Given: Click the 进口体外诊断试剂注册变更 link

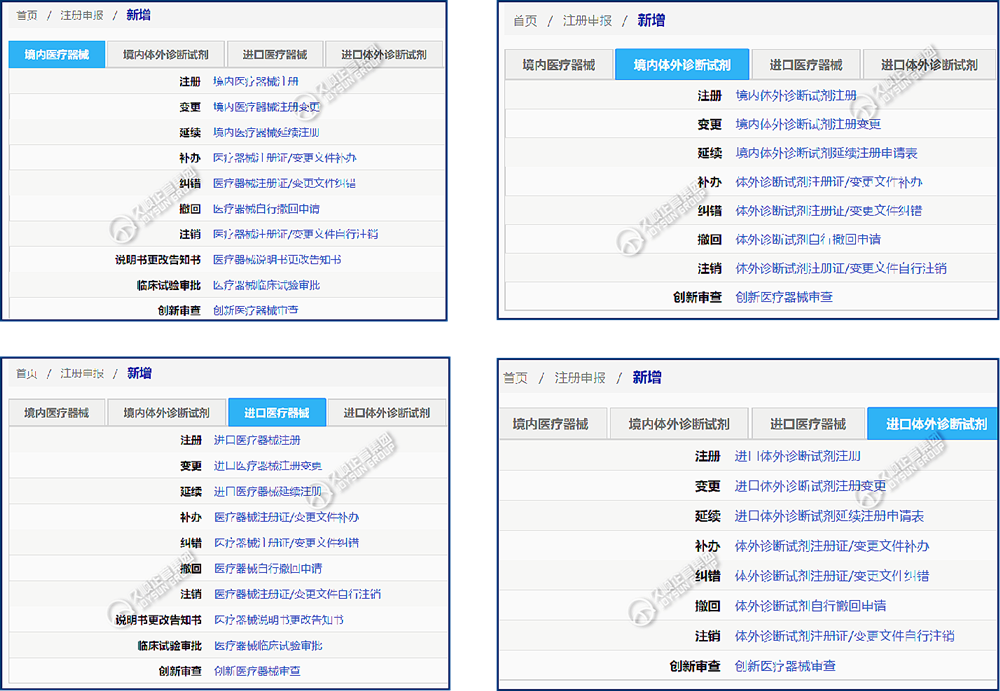Looking at the screenshot, I should (810, 486).
